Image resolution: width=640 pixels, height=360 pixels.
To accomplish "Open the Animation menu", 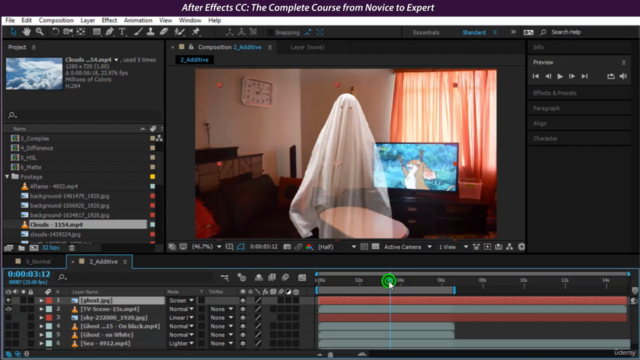I will [138, 20].
